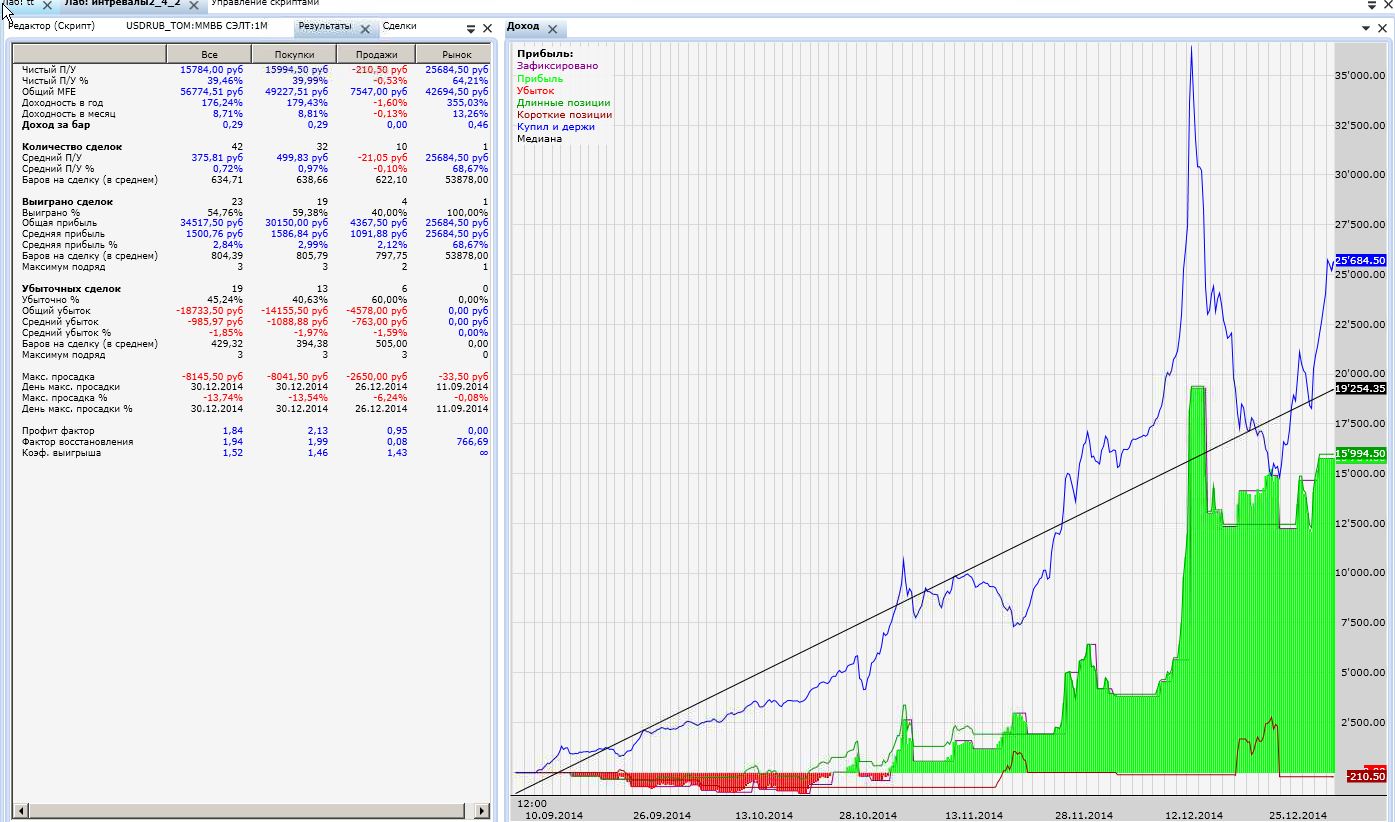Open Доход panel tab list dropdown arrow

point(1368,29)
